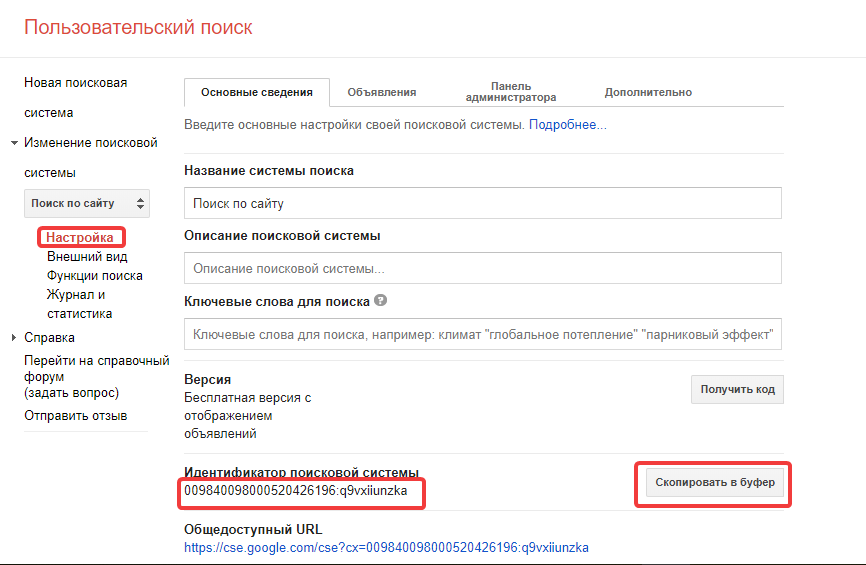Click the search engine ID 009840098000520426196:q9vxiiunzka
Image resolution: width=866 pixels, height=565 pixels.
pos(295,490)
